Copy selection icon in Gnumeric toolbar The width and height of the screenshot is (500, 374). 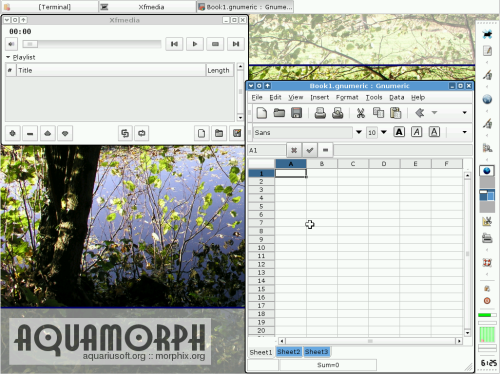[378, 113]
